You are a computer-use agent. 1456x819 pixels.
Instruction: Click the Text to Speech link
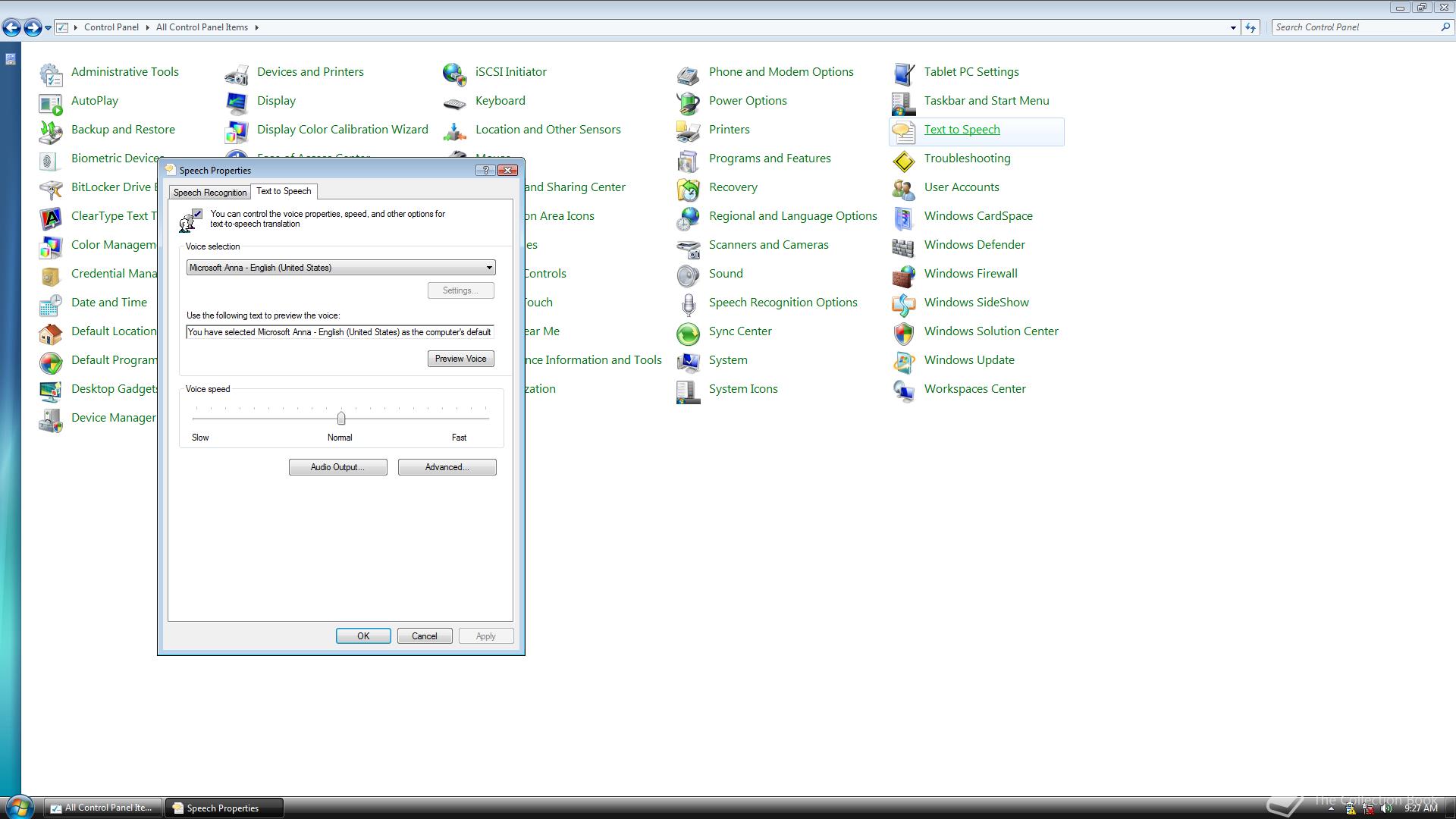962,130
